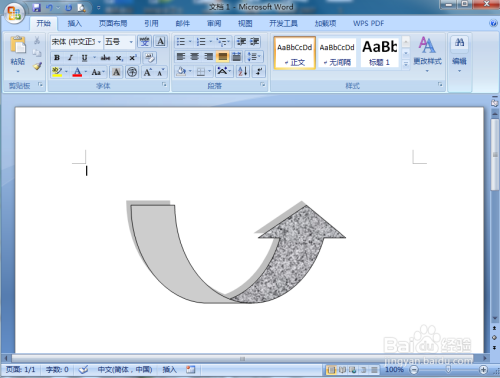Save the document from quick access toolbar
Screen dimensions: 500x378
(36, 7)
